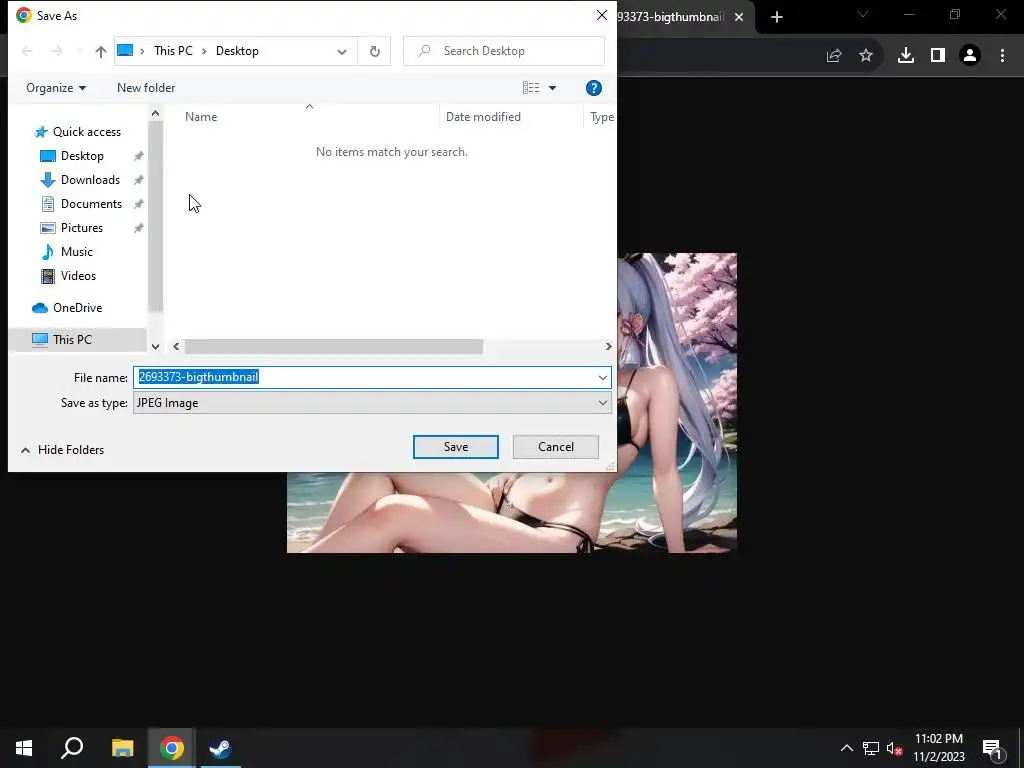Bookmark this tab with the star icon

pos(866,56)
